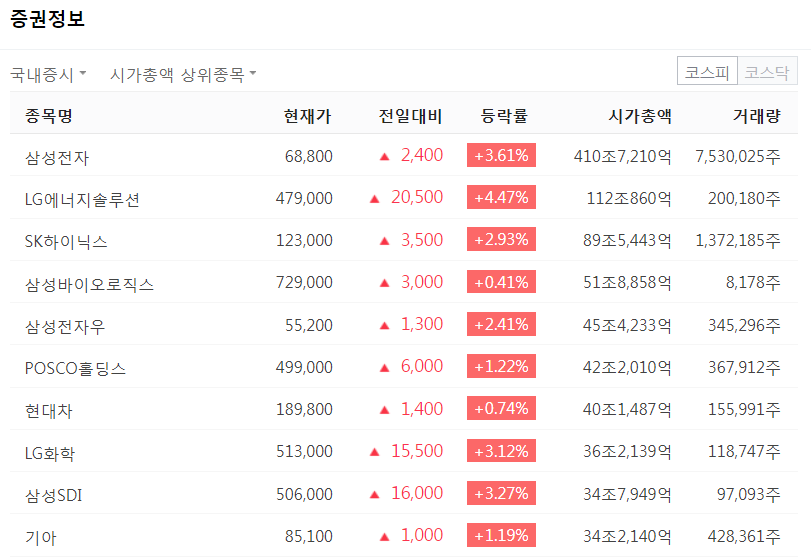Click the +1.22% change rate badge

(x=501, y=366)
